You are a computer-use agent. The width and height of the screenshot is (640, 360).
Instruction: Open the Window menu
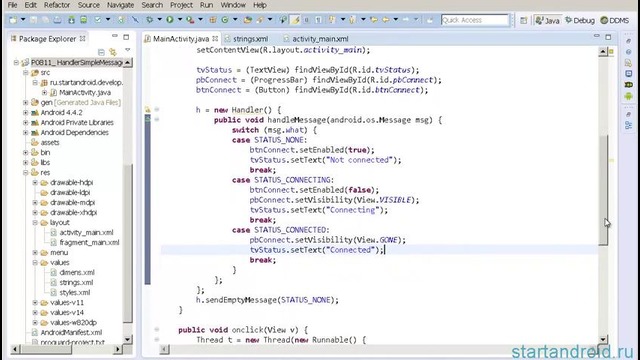coord(233,5)
